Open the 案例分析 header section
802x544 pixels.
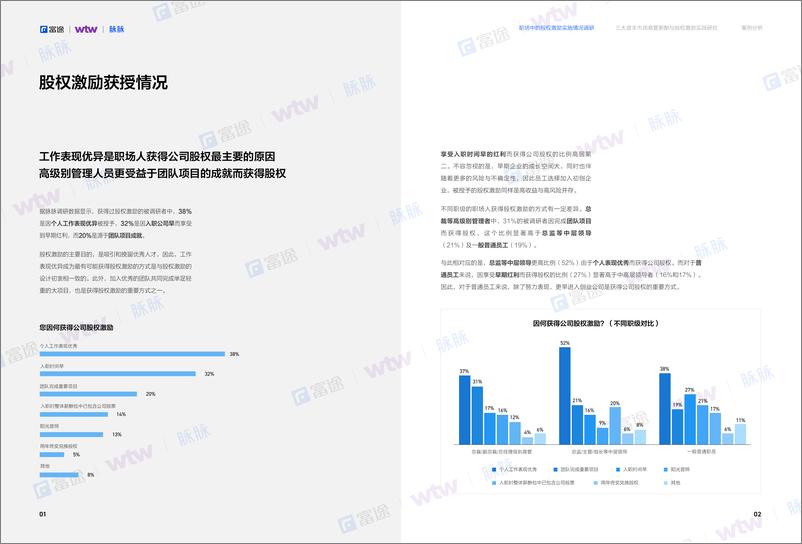point(752,28)
